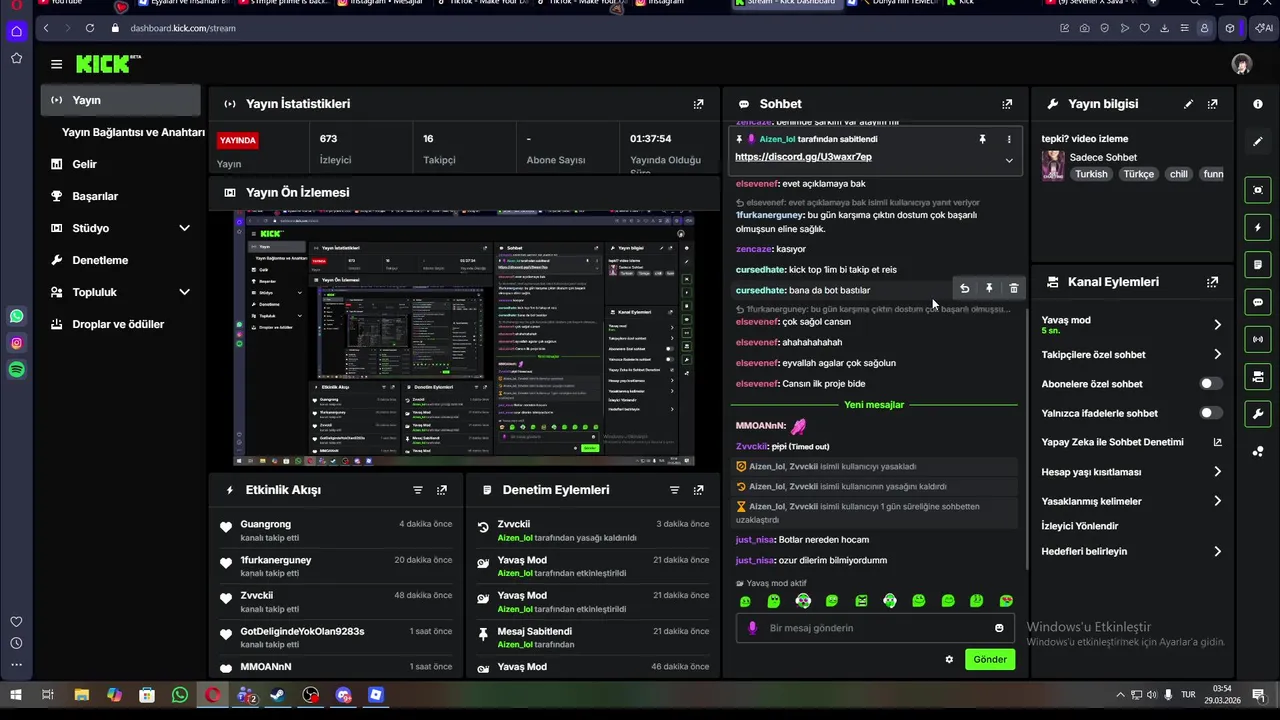Viewport: 1280px width, 720px height.
Task: Insert the heart-eyes emote at the row's end
Action: [1006, 601]
